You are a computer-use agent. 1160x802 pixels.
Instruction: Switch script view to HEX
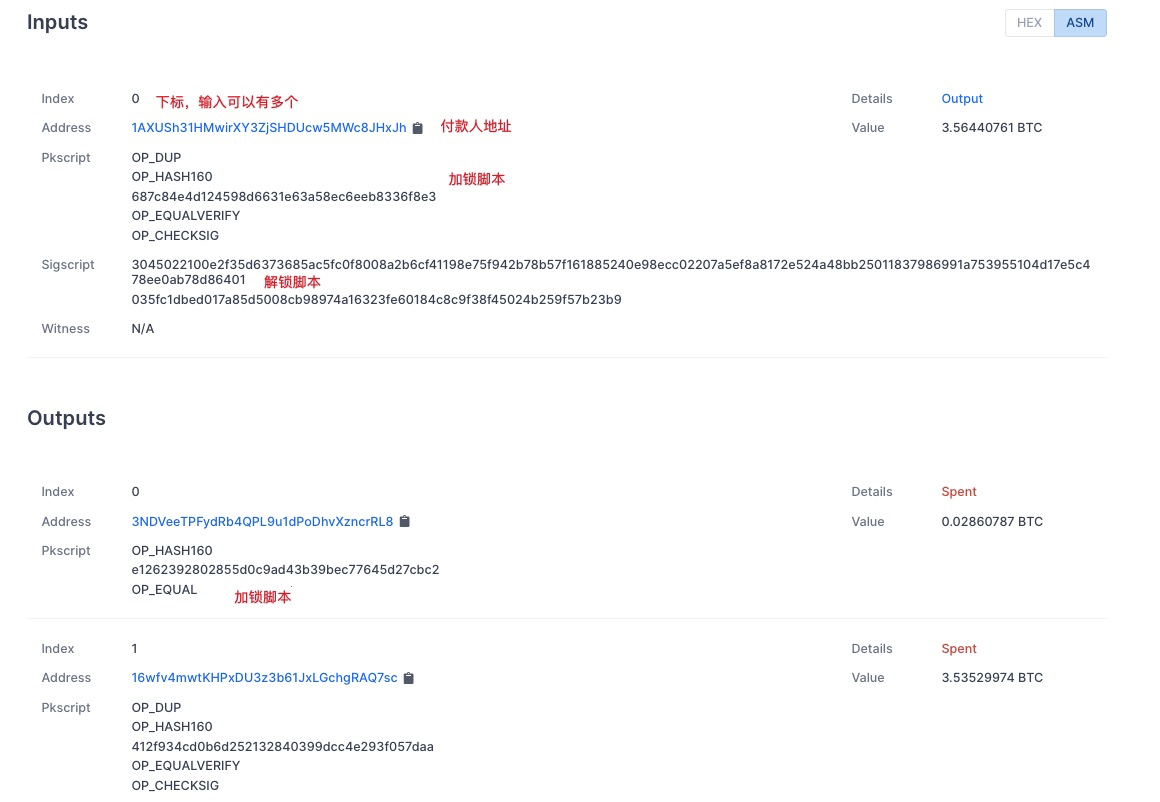click(1029, 23)
